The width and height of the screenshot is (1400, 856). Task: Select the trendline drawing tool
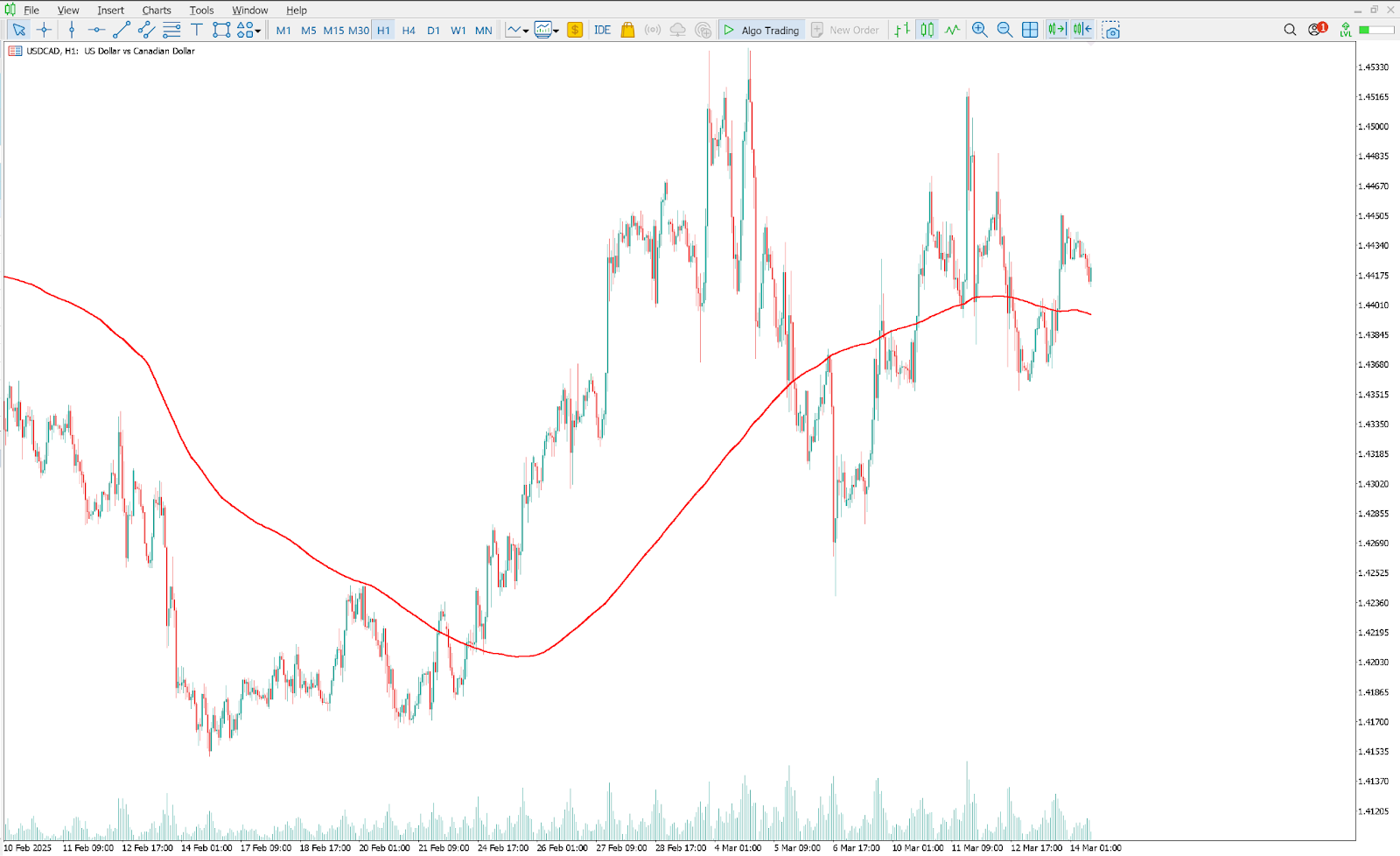click(122, 30)
